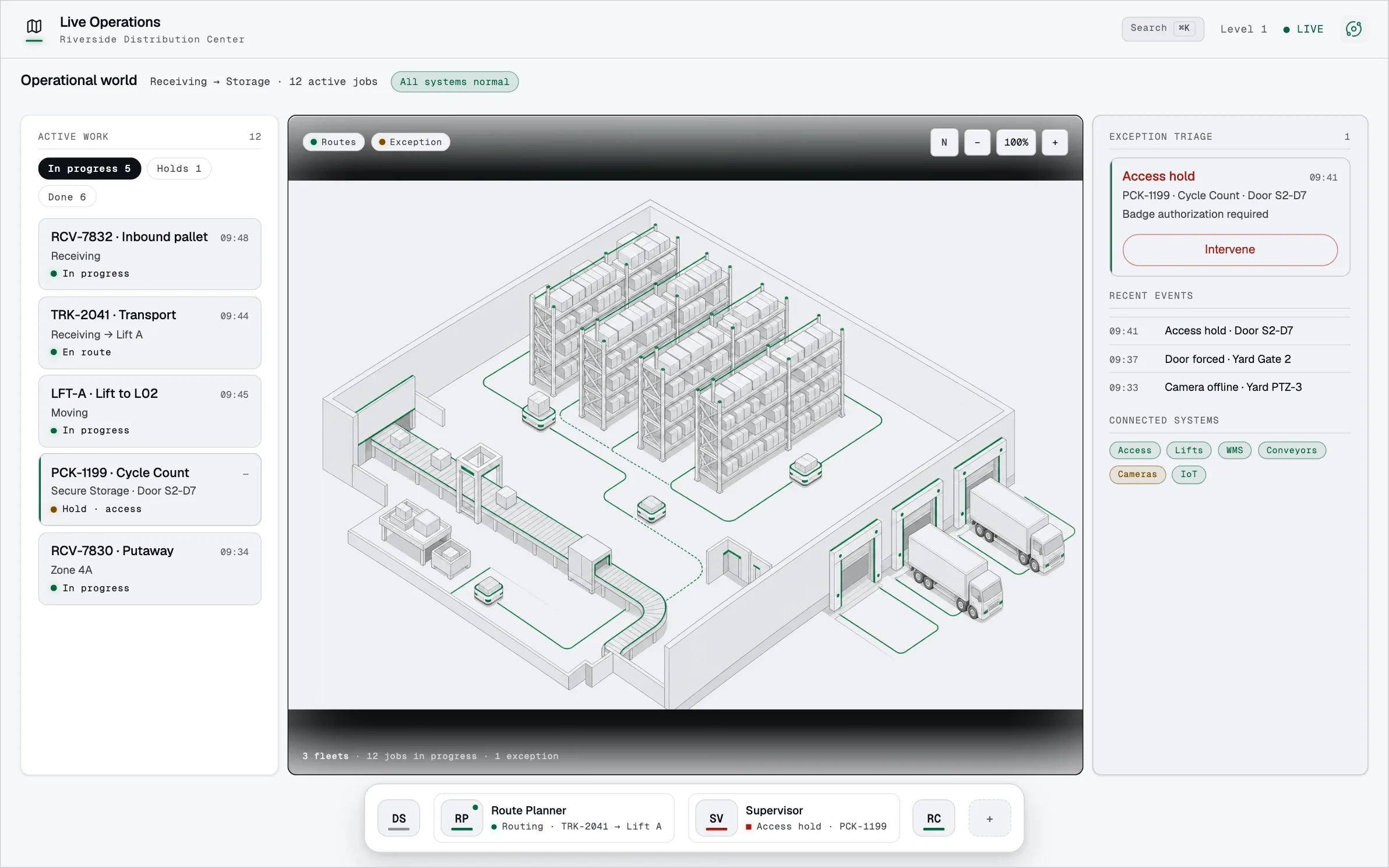Open the Door forced Yard Gate 2 event
The image size is (1389, 868).
pyautogui.click(x=1229, y=359)
